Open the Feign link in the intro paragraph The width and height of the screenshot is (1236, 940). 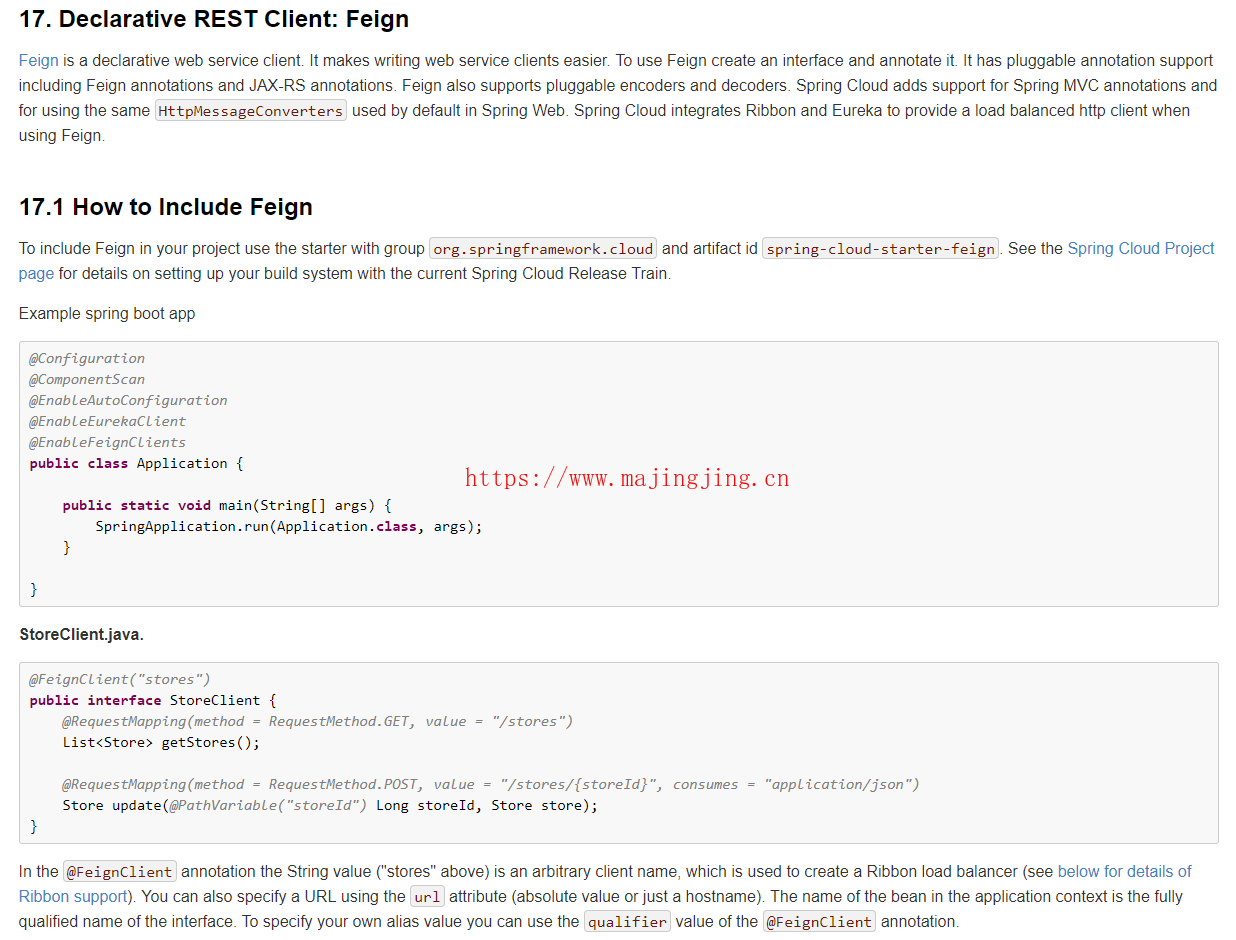pos(38,61)
